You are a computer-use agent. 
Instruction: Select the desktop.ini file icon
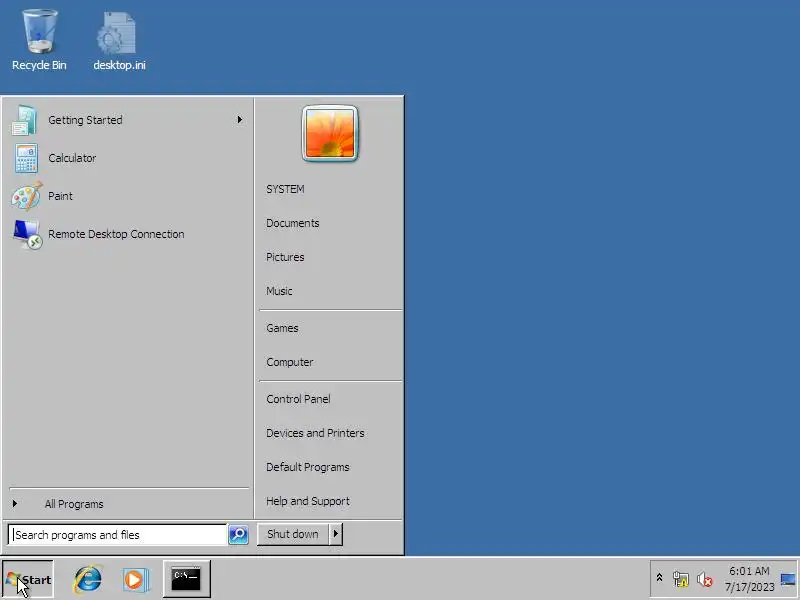(119, 41)
